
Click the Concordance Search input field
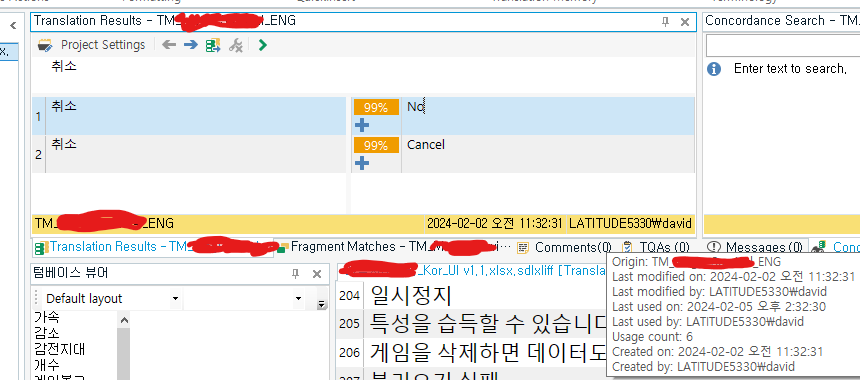pyautogui.click(x=783, y=46)
